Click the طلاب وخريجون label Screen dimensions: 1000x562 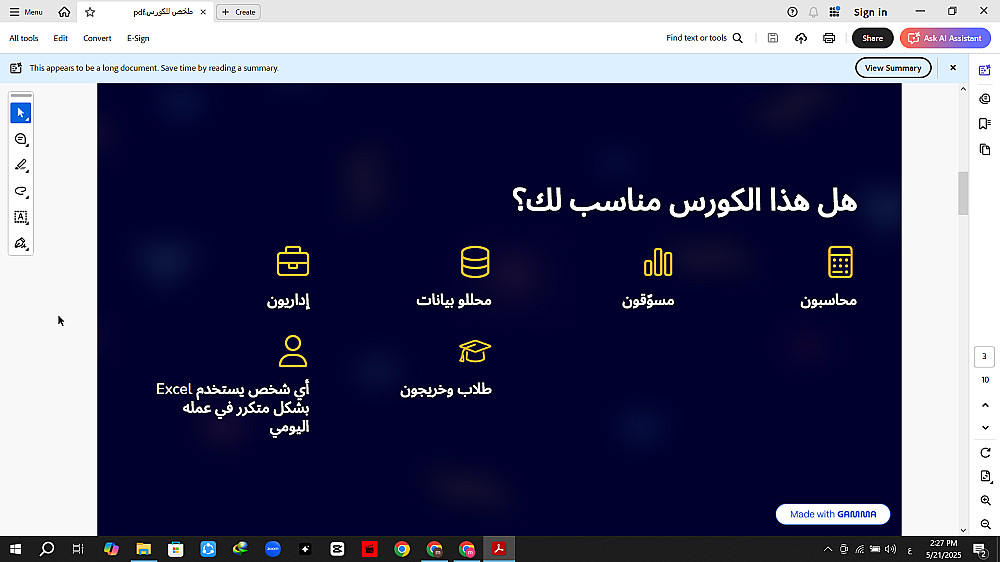(446, 390)
